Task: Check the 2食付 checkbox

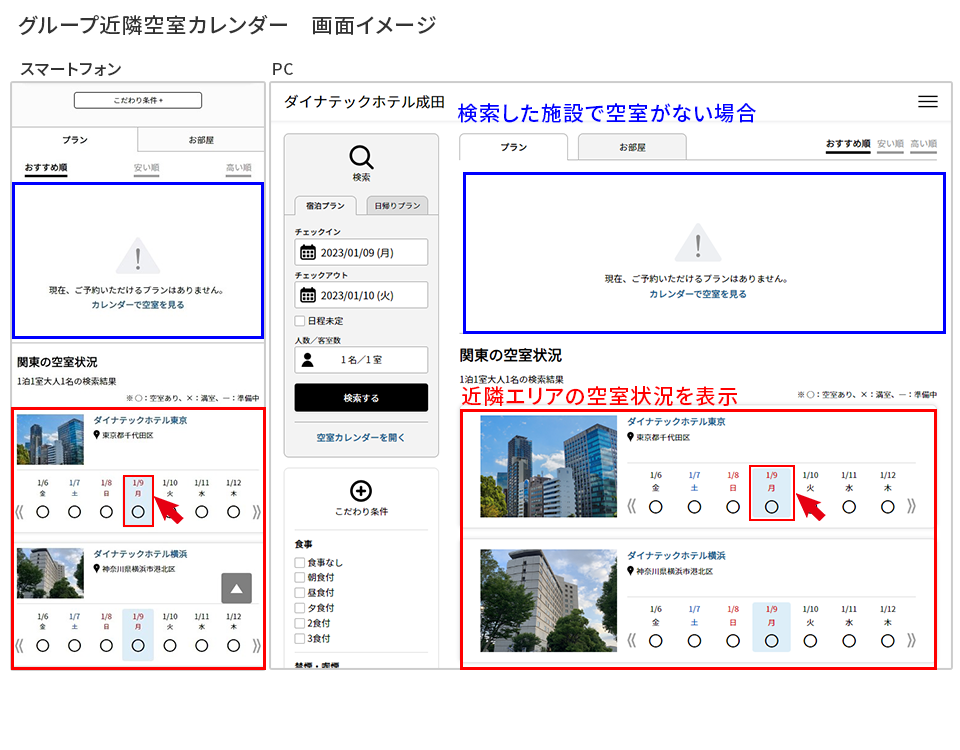Action: (x=300, y=623)
